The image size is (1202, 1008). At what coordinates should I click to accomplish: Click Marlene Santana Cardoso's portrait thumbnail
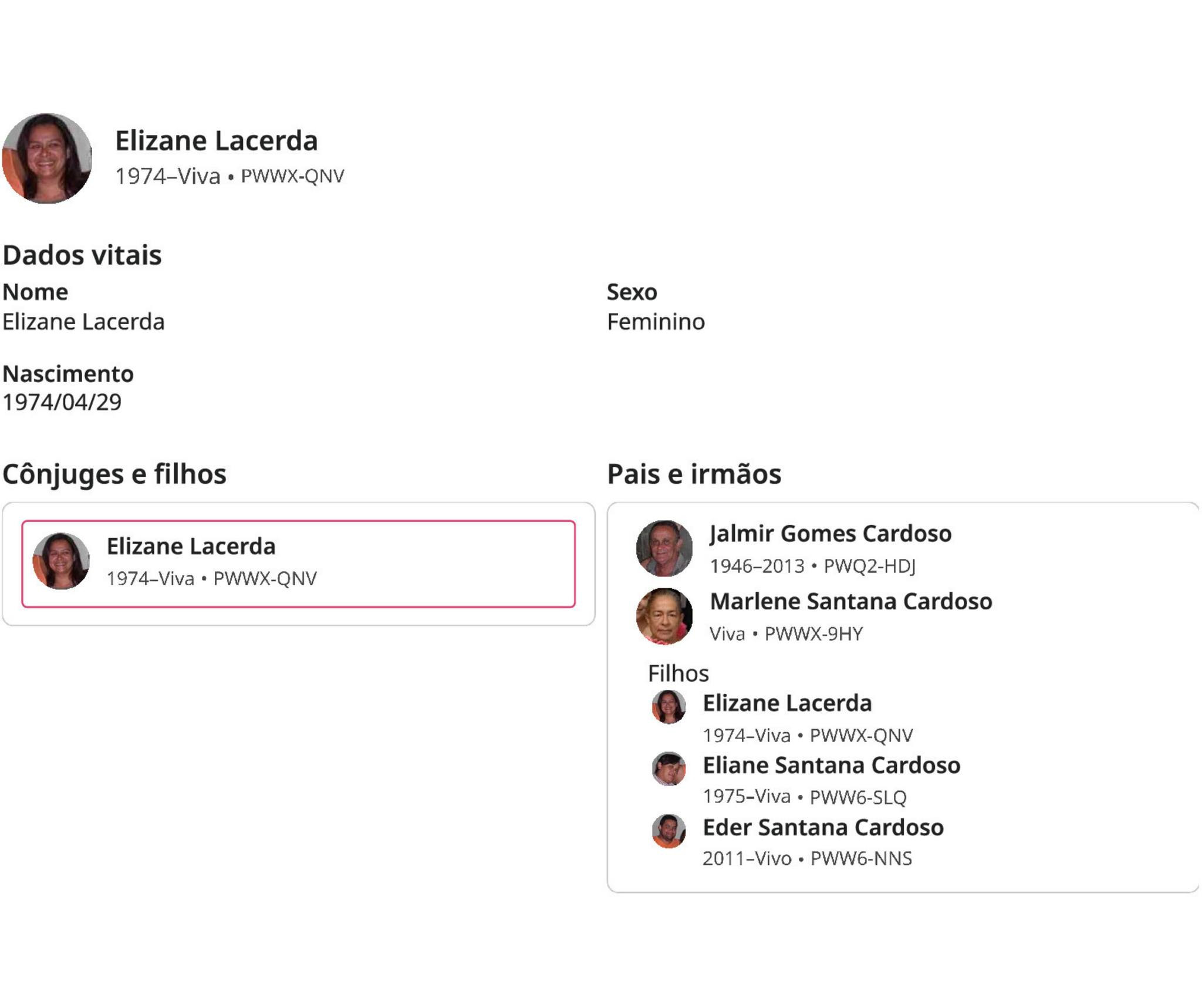pos(664,616)
